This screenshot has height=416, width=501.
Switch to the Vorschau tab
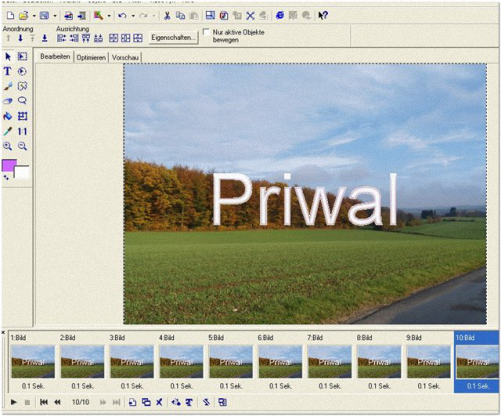point(125,58)
